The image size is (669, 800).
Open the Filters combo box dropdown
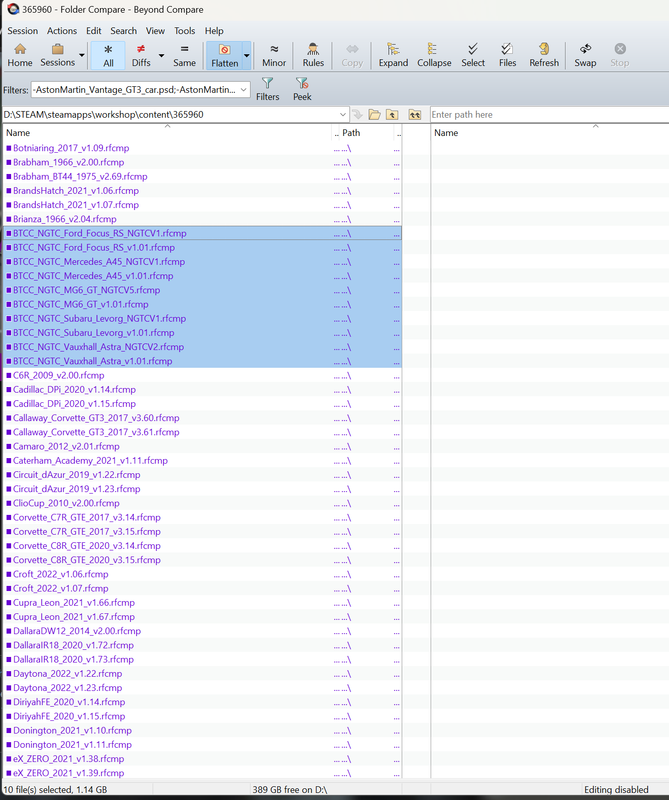pos(243,90)
